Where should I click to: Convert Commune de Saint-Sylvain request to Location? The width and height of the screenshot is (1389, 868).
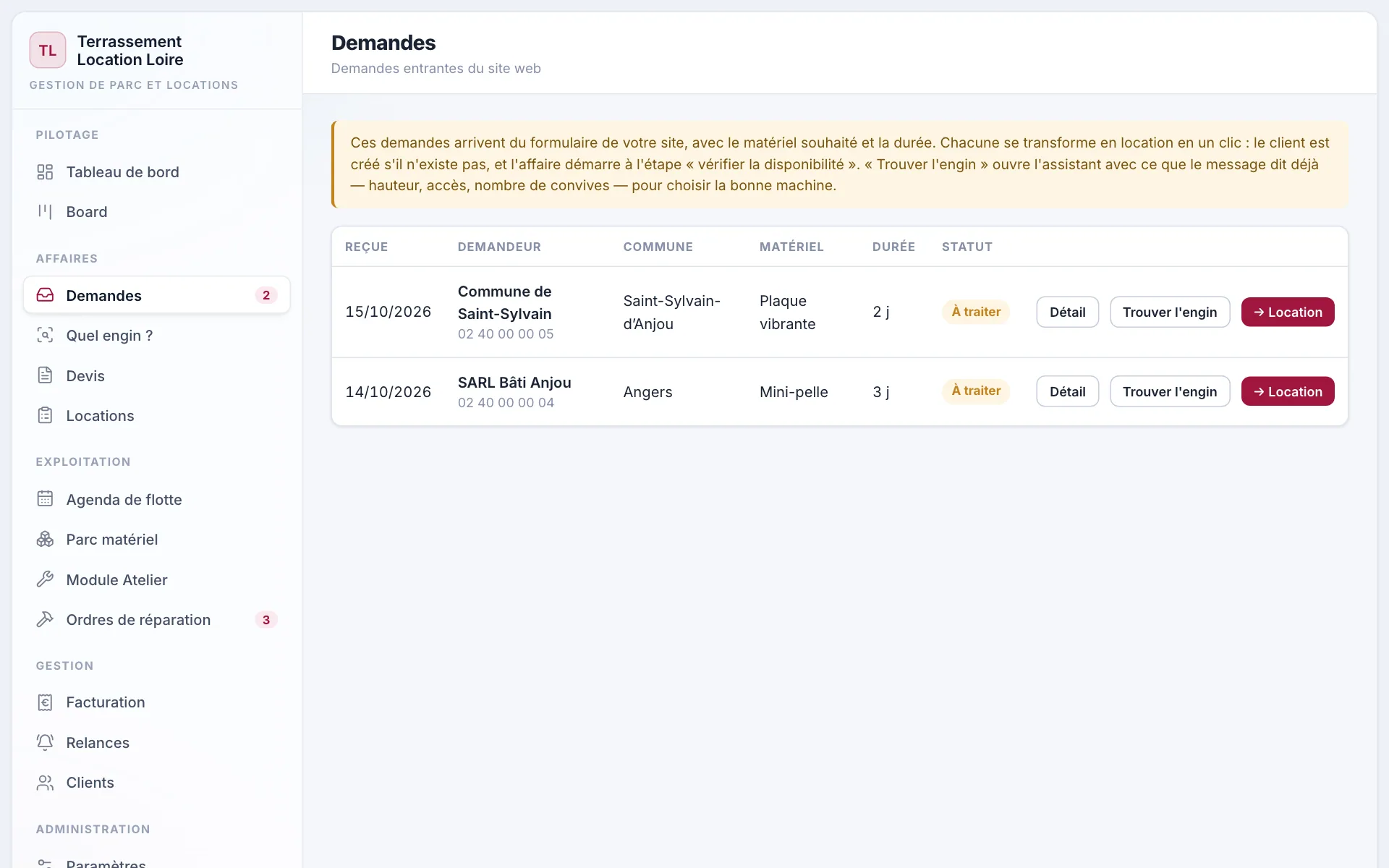[x=1288, y=312]
